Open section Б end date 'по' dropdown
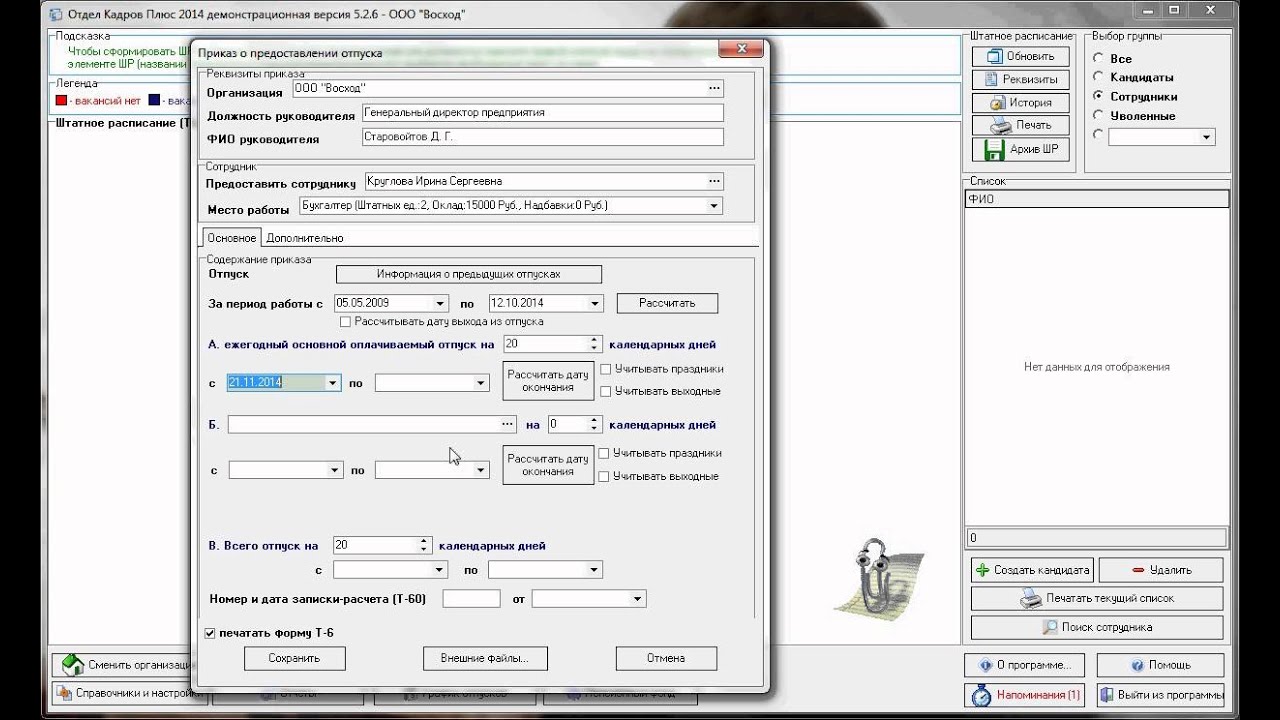The width and height of the screenshot is (1280, 720). coord(480,470)
